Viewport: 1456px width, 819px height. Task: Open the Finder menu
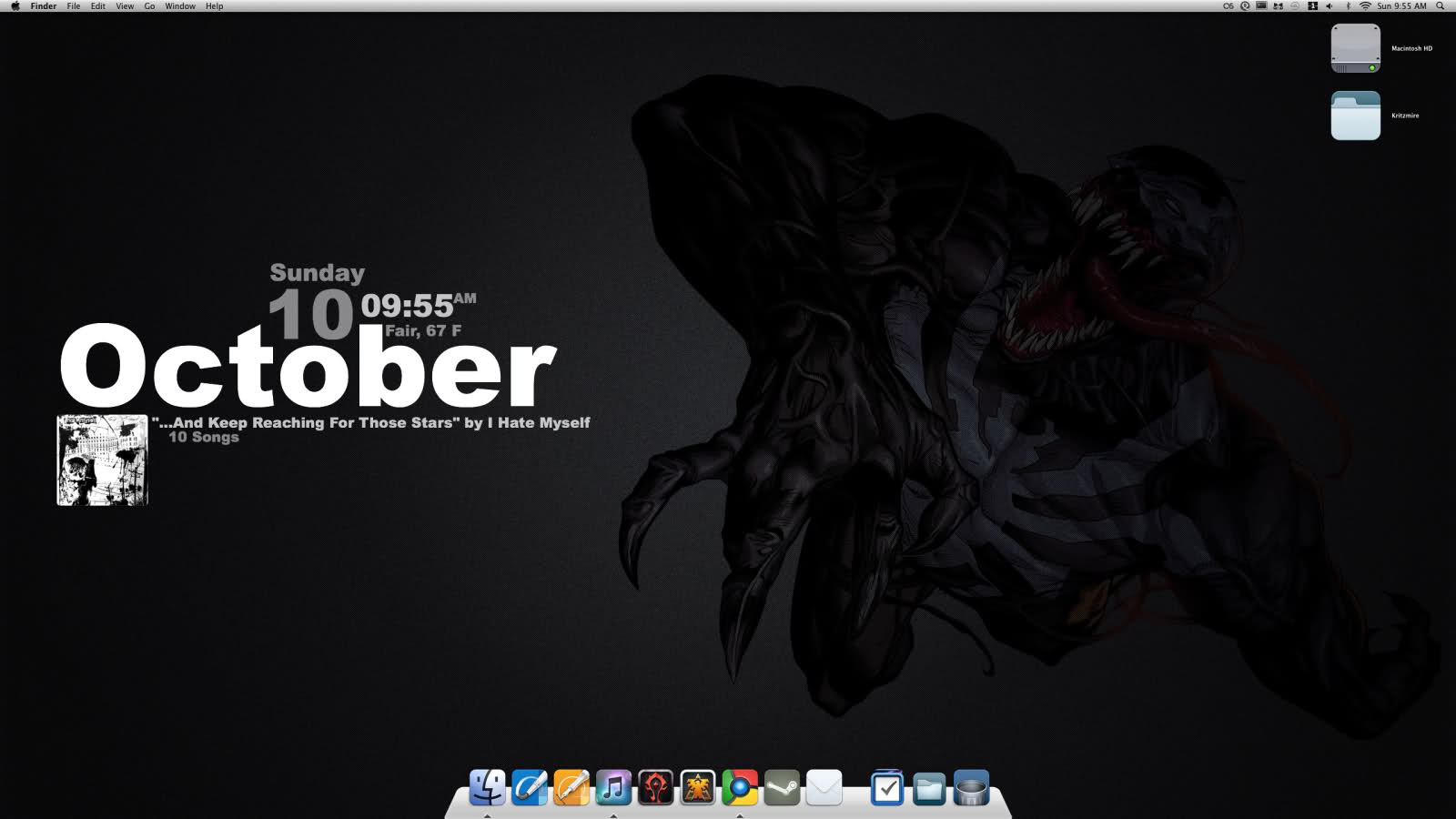click(44, 6)
